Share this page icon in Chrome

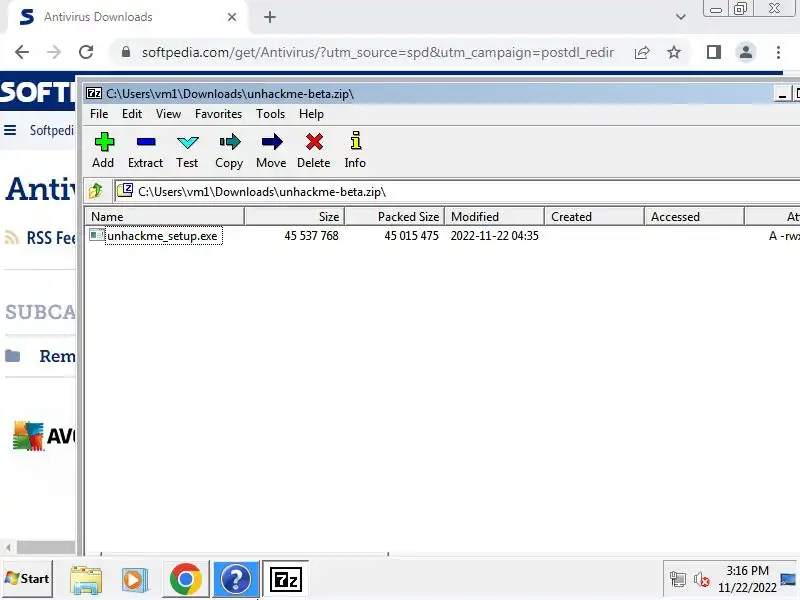(x=642, y=52)
